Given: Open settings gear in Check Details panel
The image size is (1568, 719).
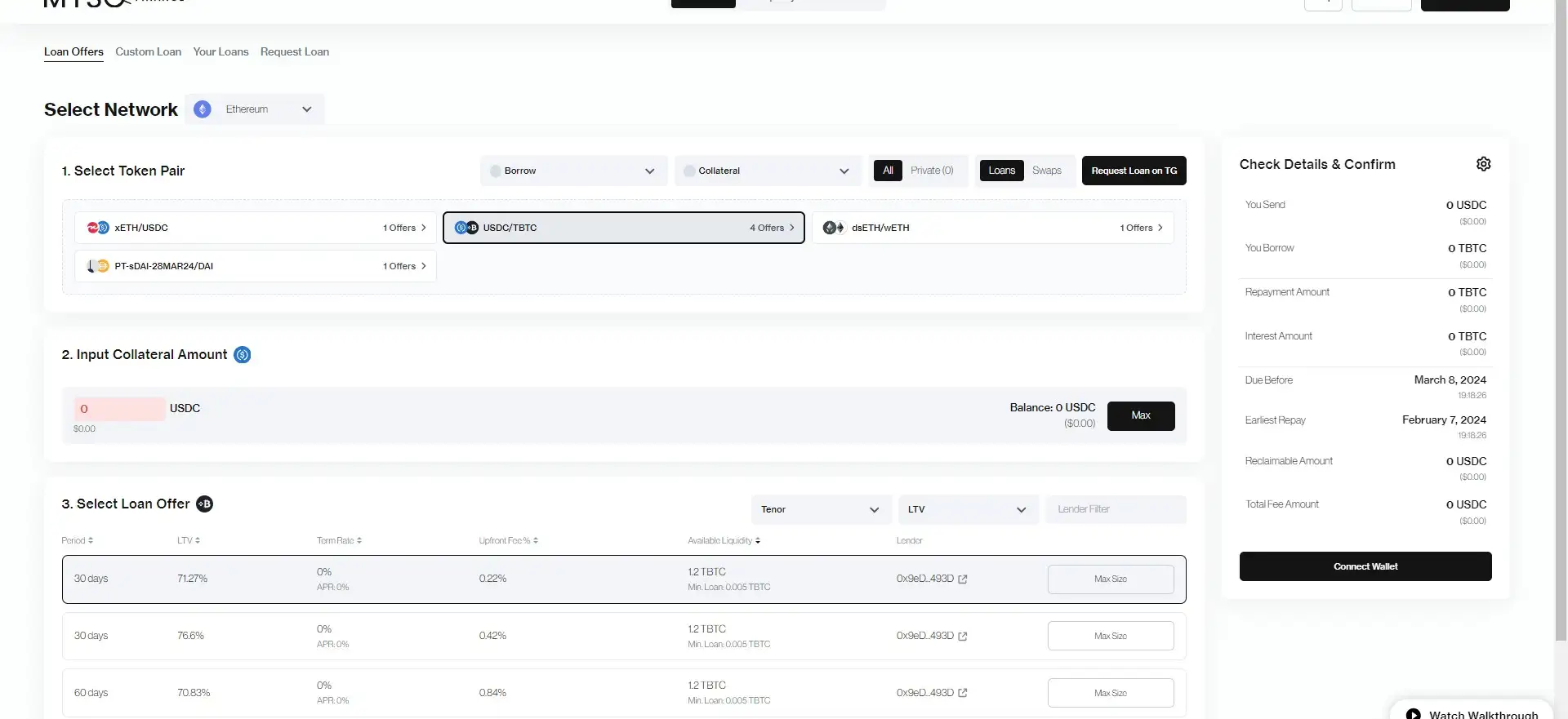Looking at the screenshot, I should tap(1483, 164).
